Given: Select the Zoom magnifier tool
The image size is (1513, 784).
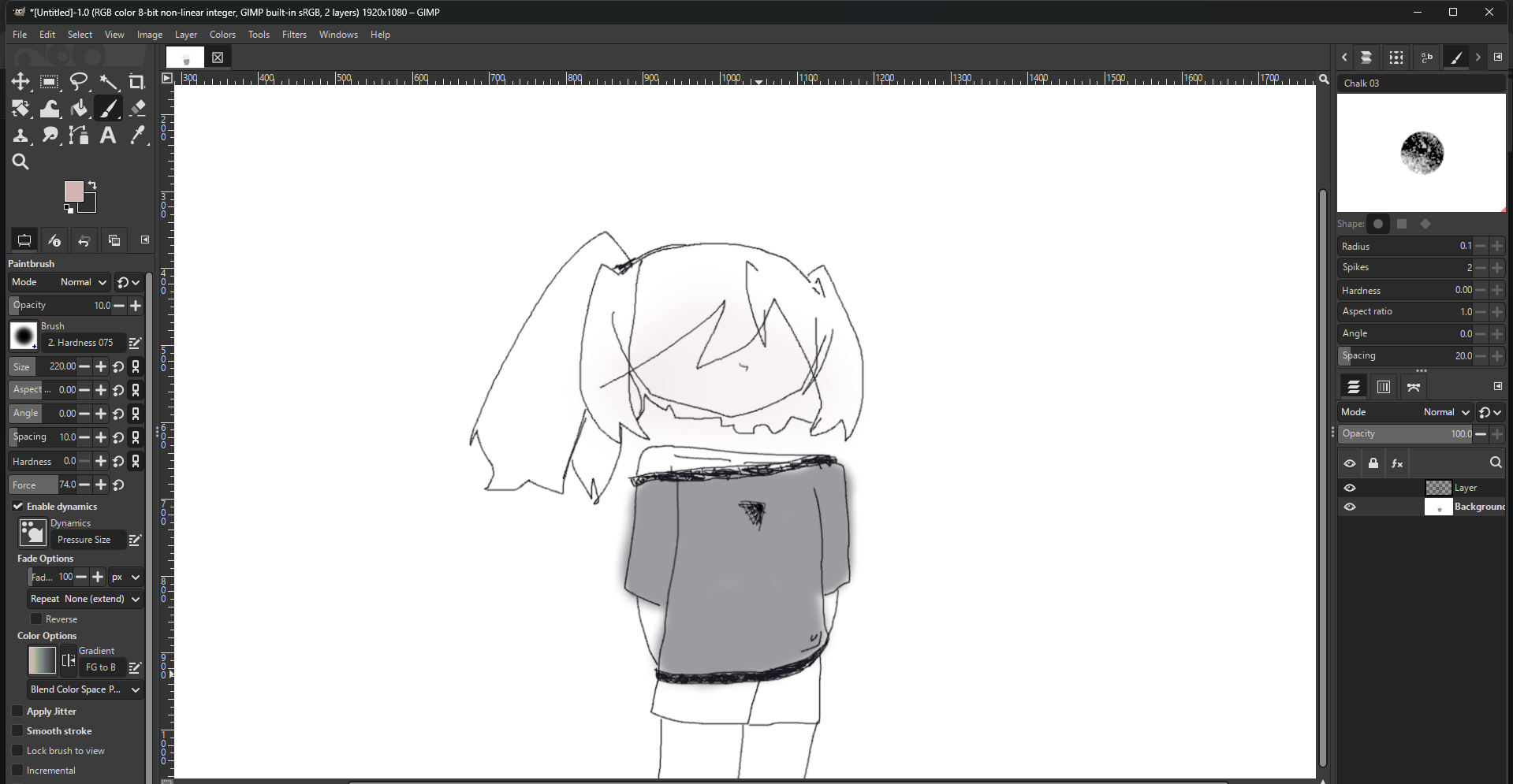Looking at the screenshot, I should click(x=20, y=162).
